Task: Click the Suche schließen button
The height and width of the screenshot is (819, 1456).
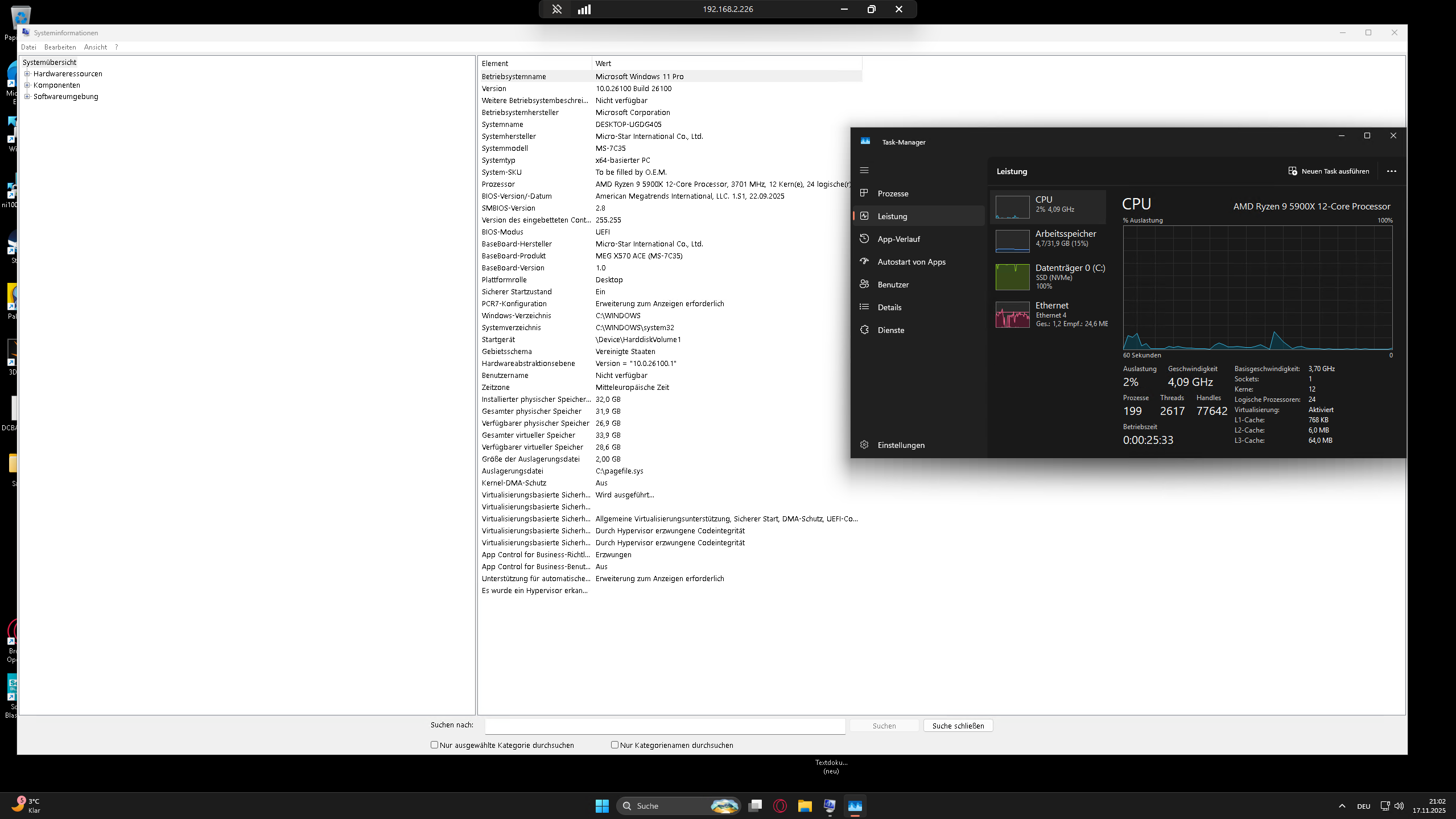Action: point(958,725)
